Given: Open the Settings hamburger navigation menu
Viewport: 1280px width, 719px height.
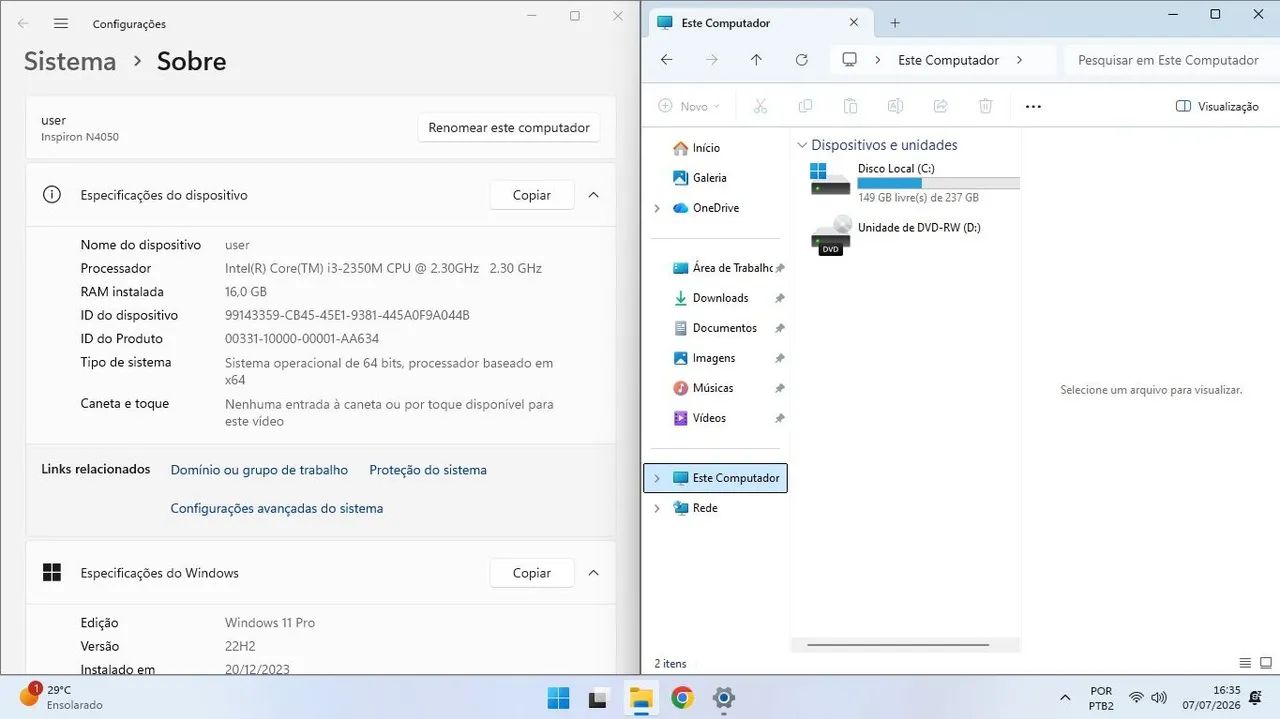Looking at the screenshot, I should pyautogui.click(x=61, y=23).
